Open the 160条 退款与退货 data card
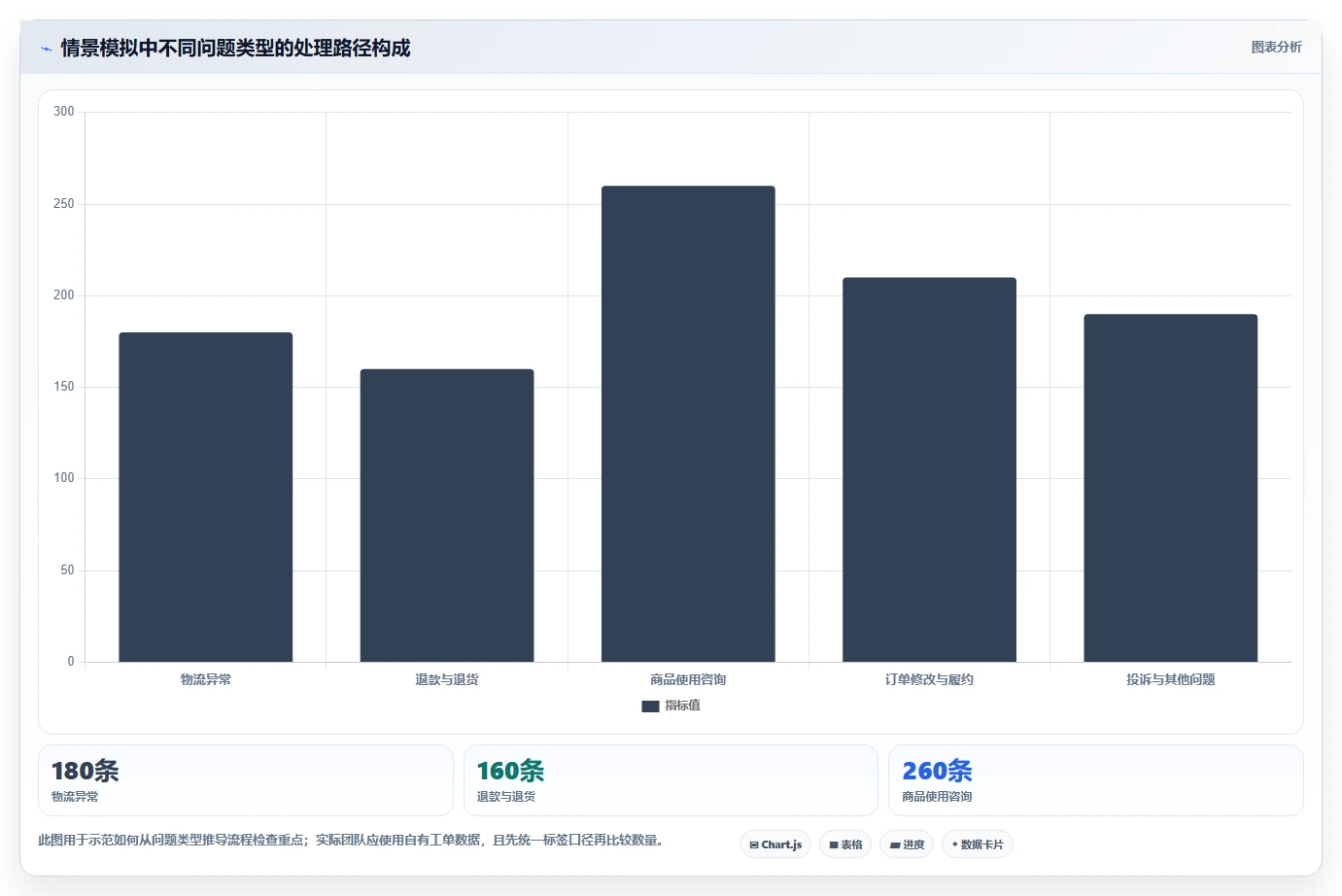This screenshot has width=1342, height=896. pos(671,780)
